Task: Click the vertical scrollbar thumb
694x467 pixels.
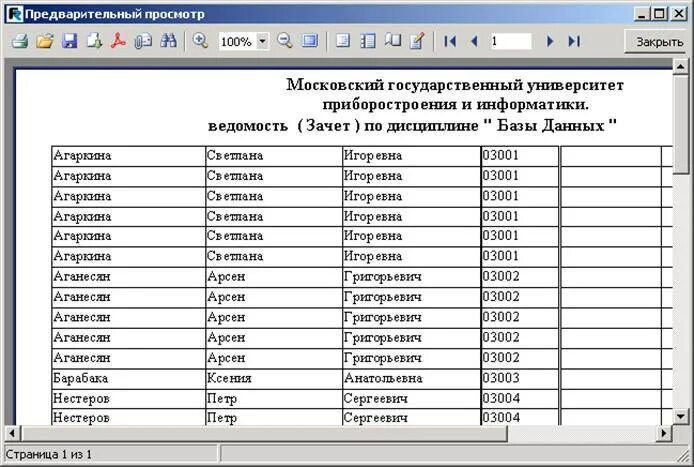Action: pos(680,124)
